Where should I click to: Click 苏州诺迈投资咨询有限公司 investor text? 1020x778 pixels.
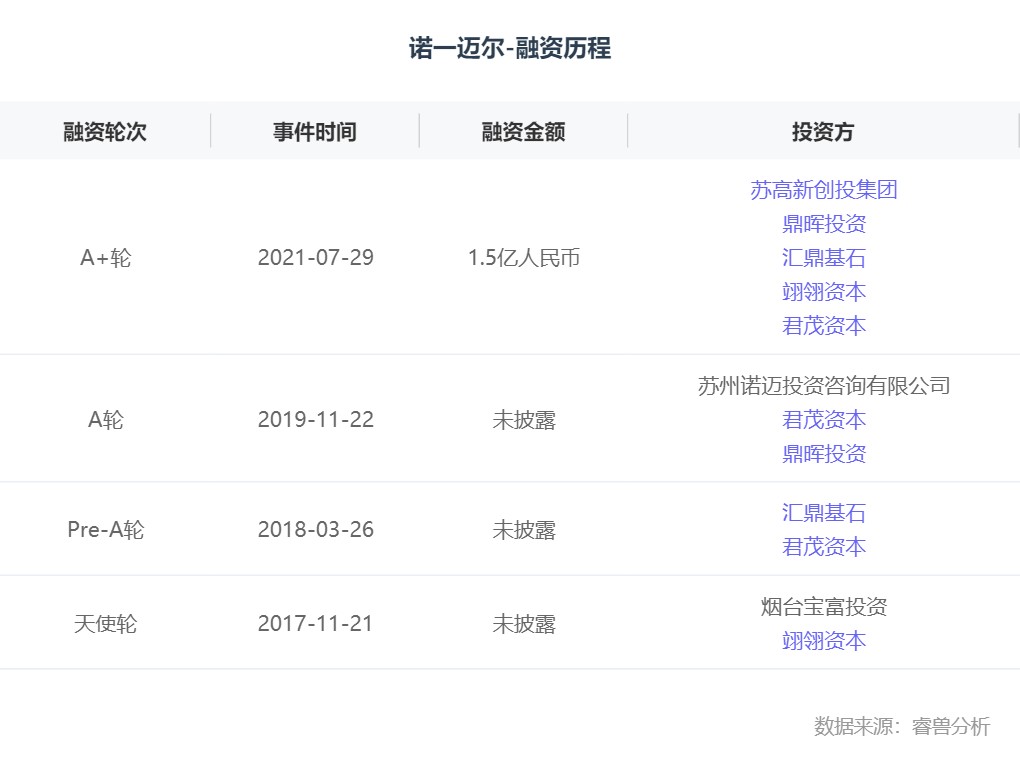click(x=824, y=386)
